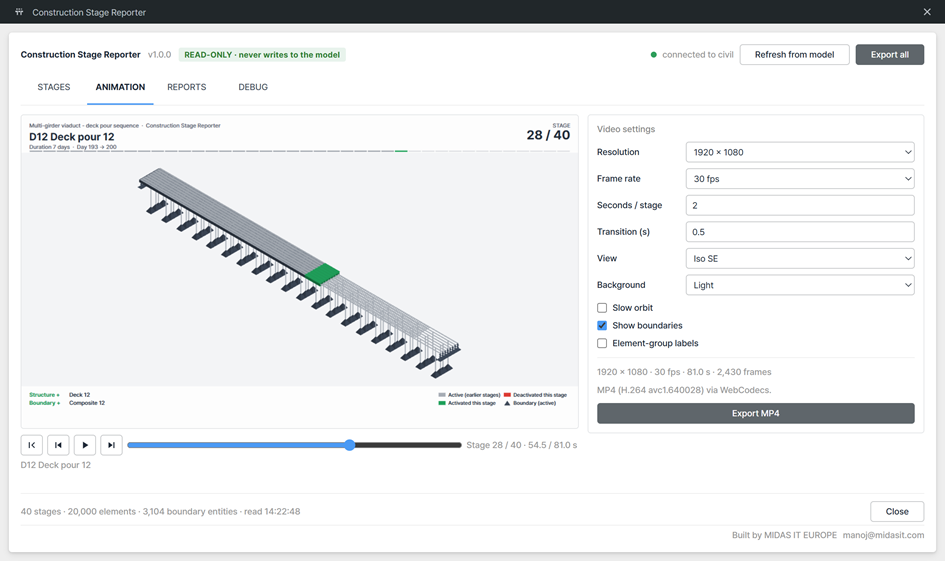This screenshot has width=945, height=561.
Task: Choose a Background option from dropdown
Action: (800, 285)
